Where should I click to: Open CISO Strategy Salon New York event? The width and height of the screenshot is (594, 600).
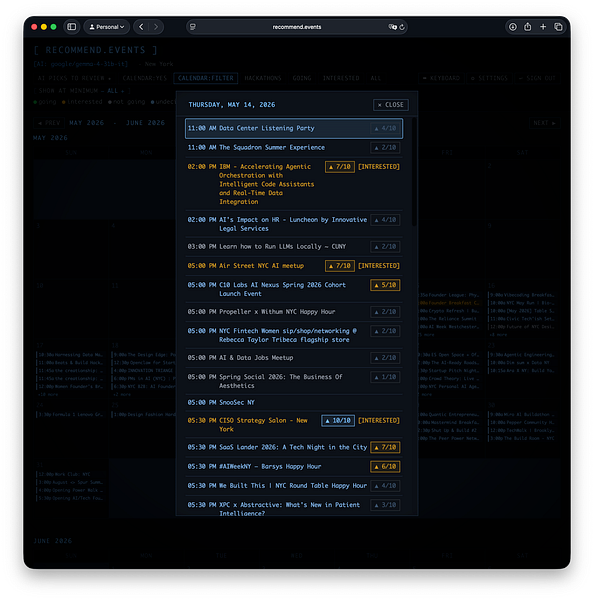(294, 425)
